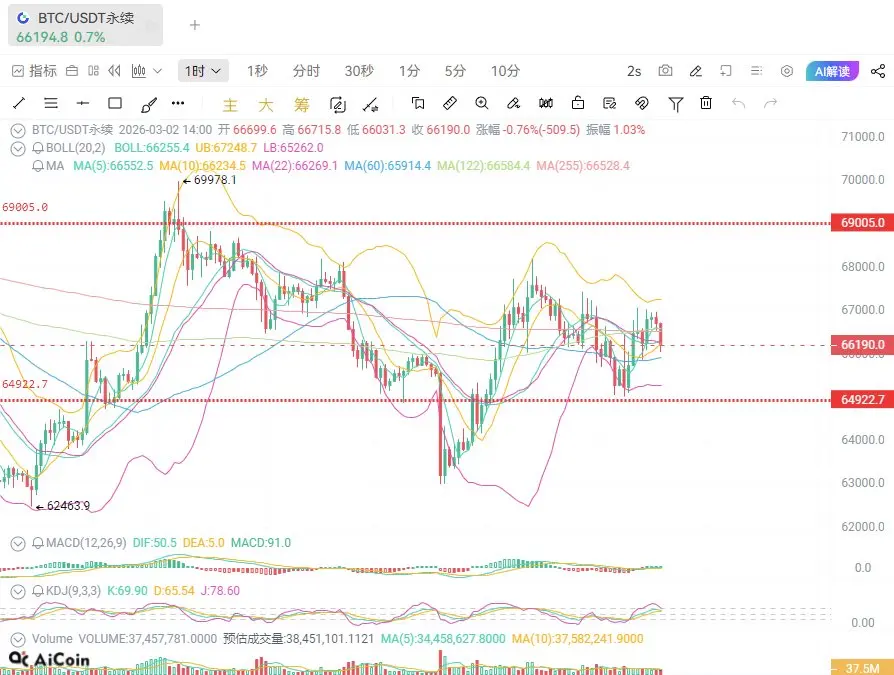Click the 2s refresh interval
894x675 pixels.
point(634,71)
